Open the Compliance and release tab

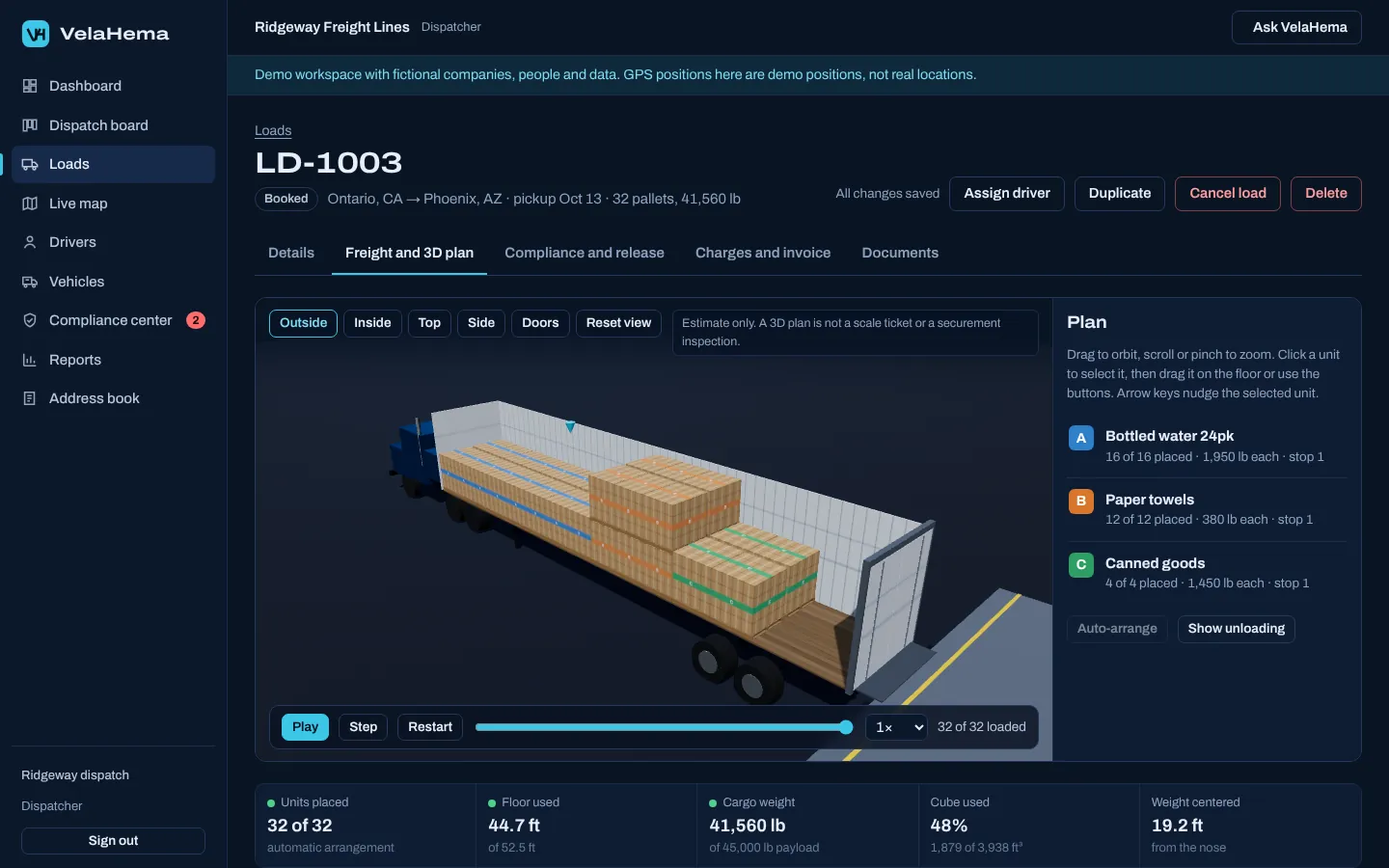585,253
